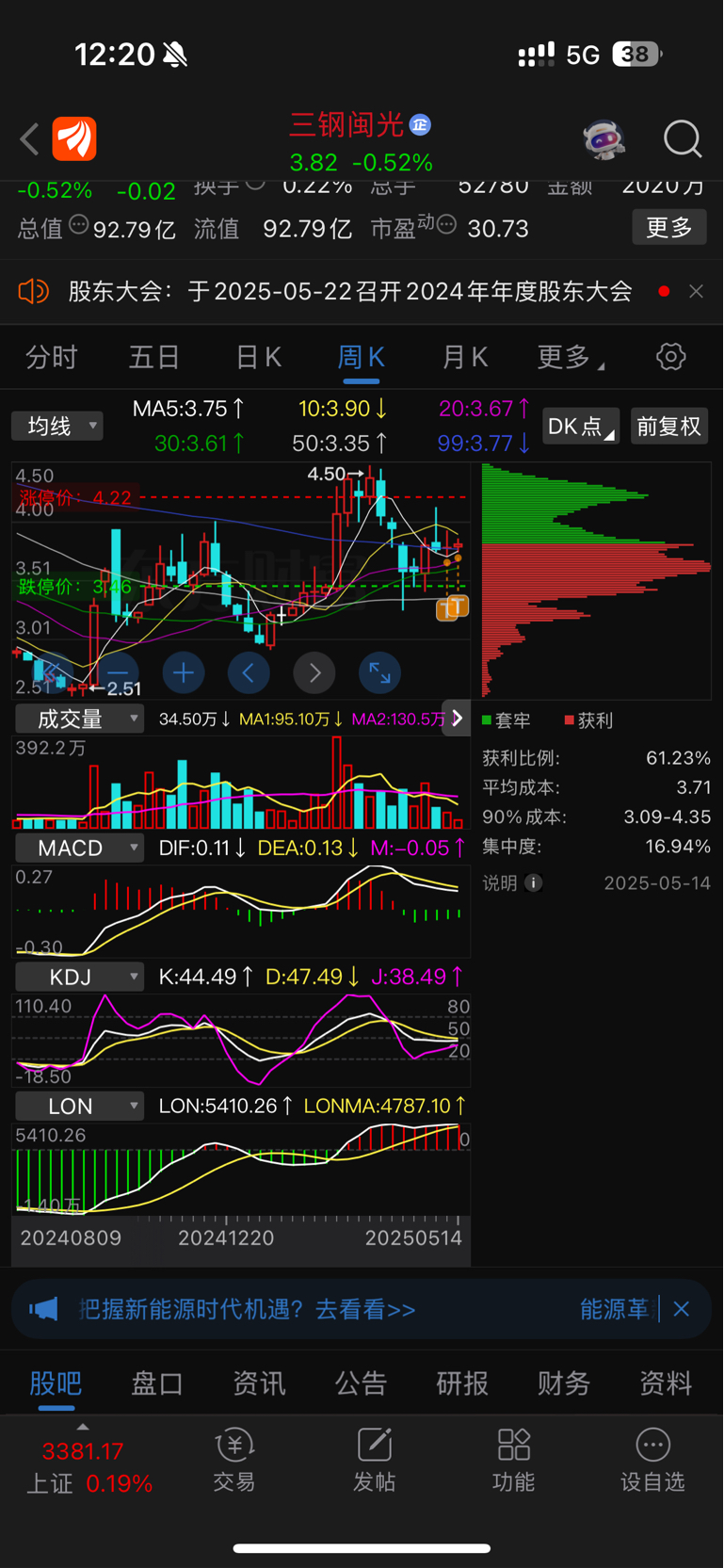724x1568 pixels.
Task: Open the 成交量 indicator dropdown
Action: 79,719
